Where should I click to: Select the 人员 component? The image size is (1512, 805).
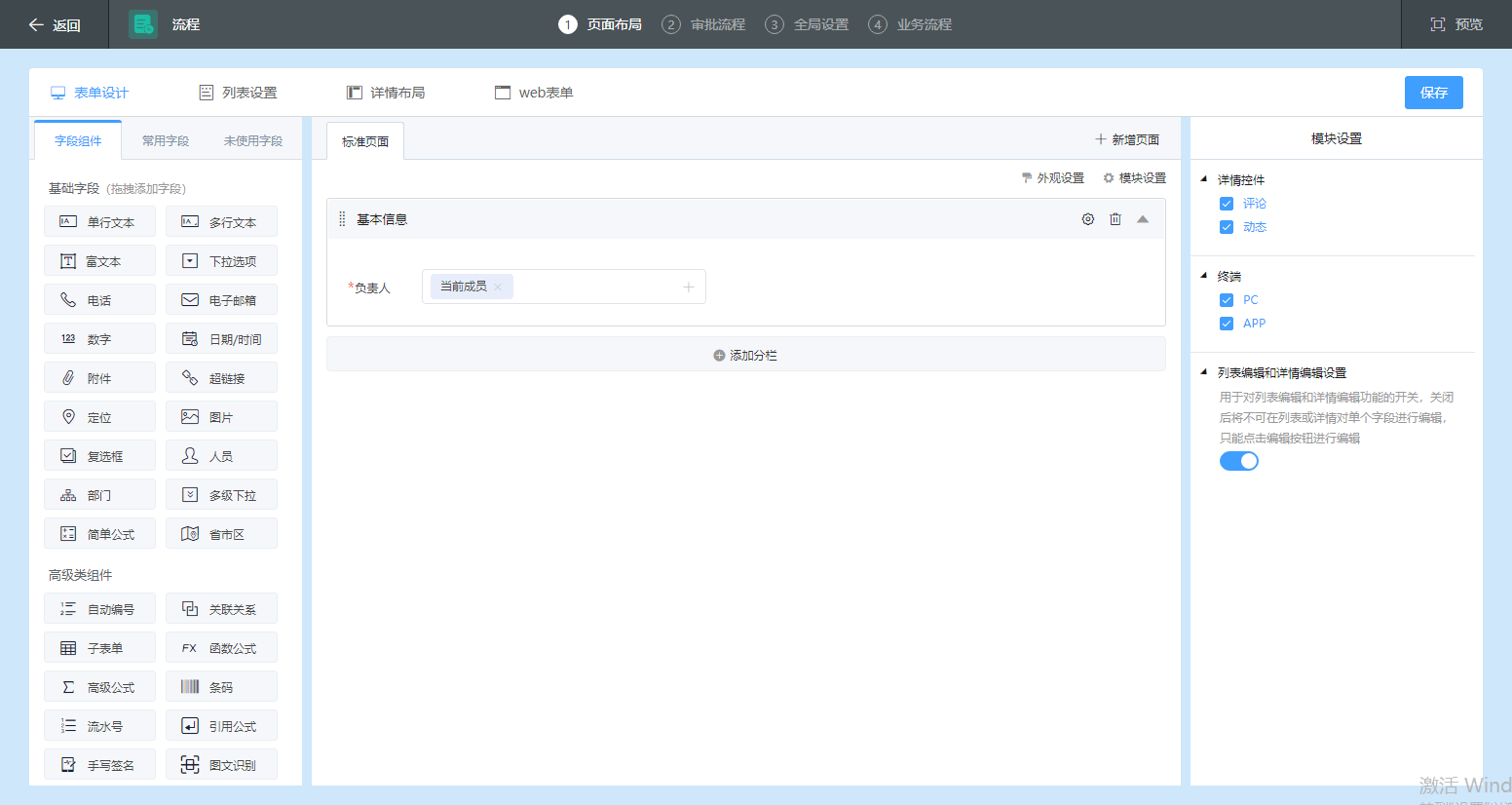pos(221,456)
